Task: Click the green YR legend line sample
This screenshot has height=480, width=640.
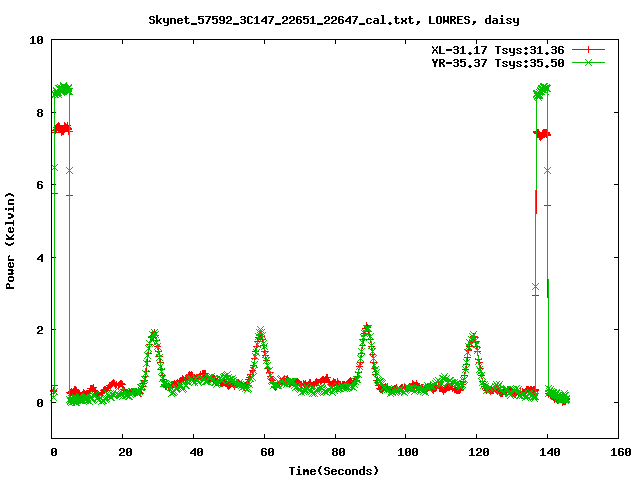Action: [589, 62]
